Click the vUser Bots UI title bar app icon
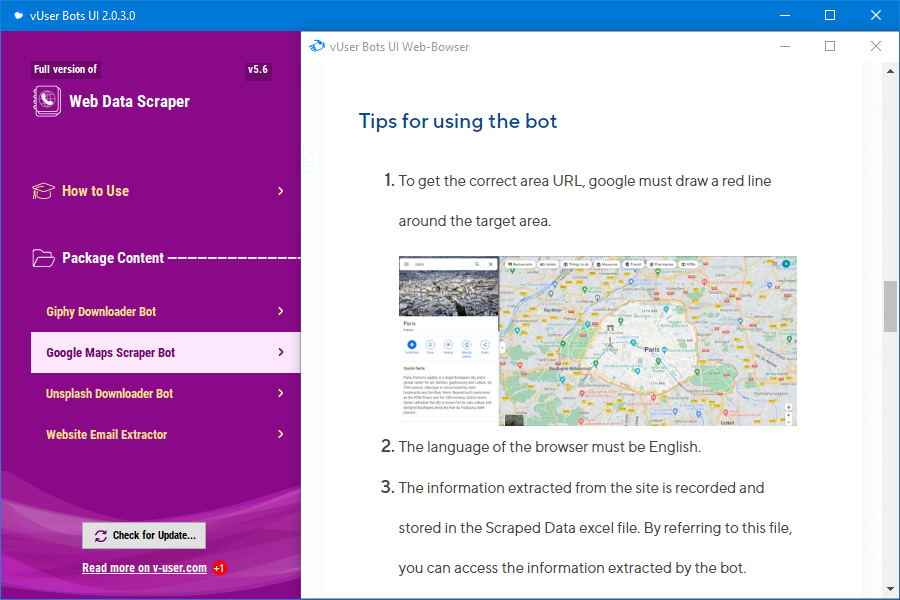The image size is (900, 600). pyautogui.click(x=18, y=16)
